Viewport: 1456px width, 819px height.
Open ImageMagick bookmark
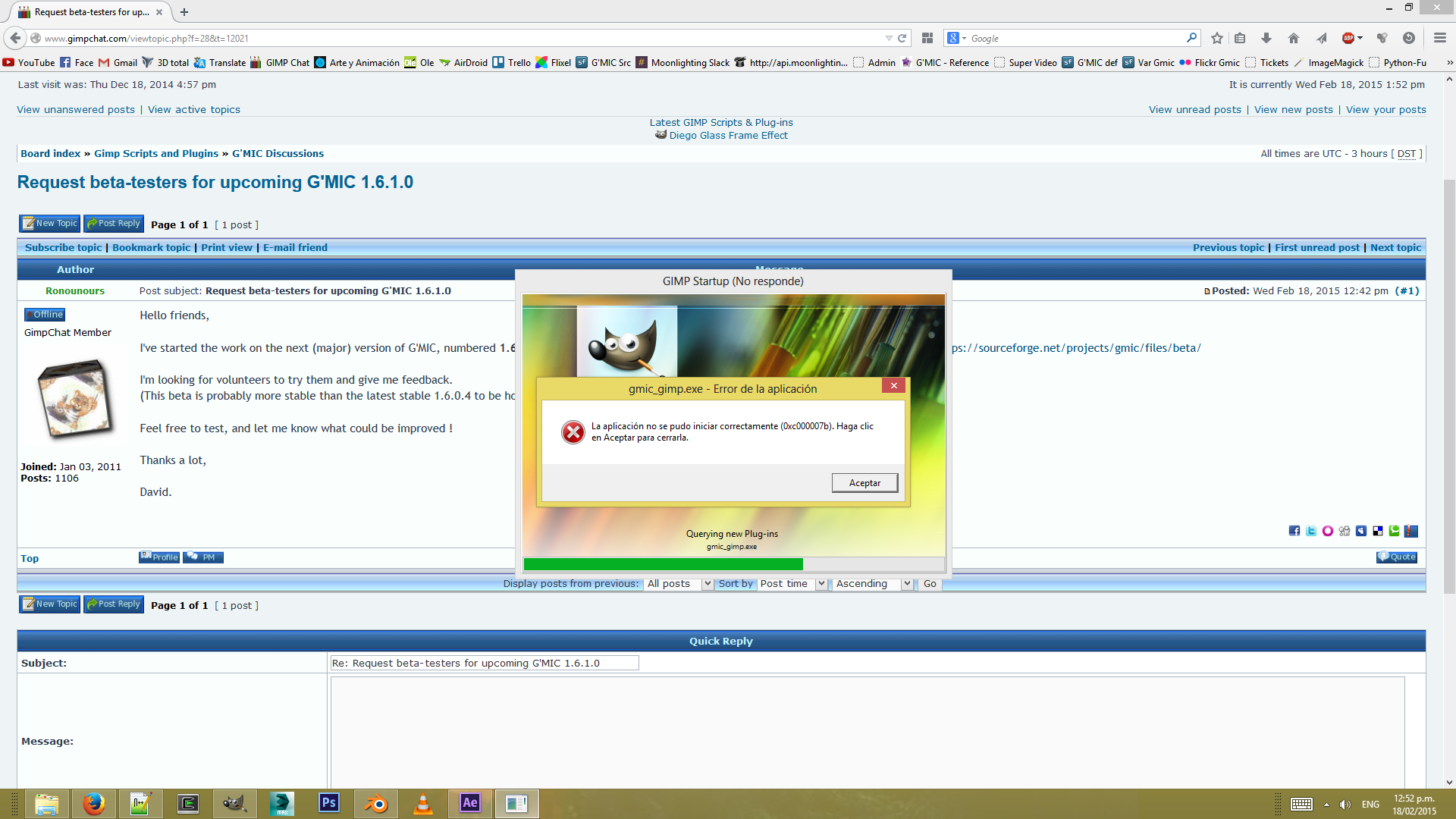point(1328,63)
